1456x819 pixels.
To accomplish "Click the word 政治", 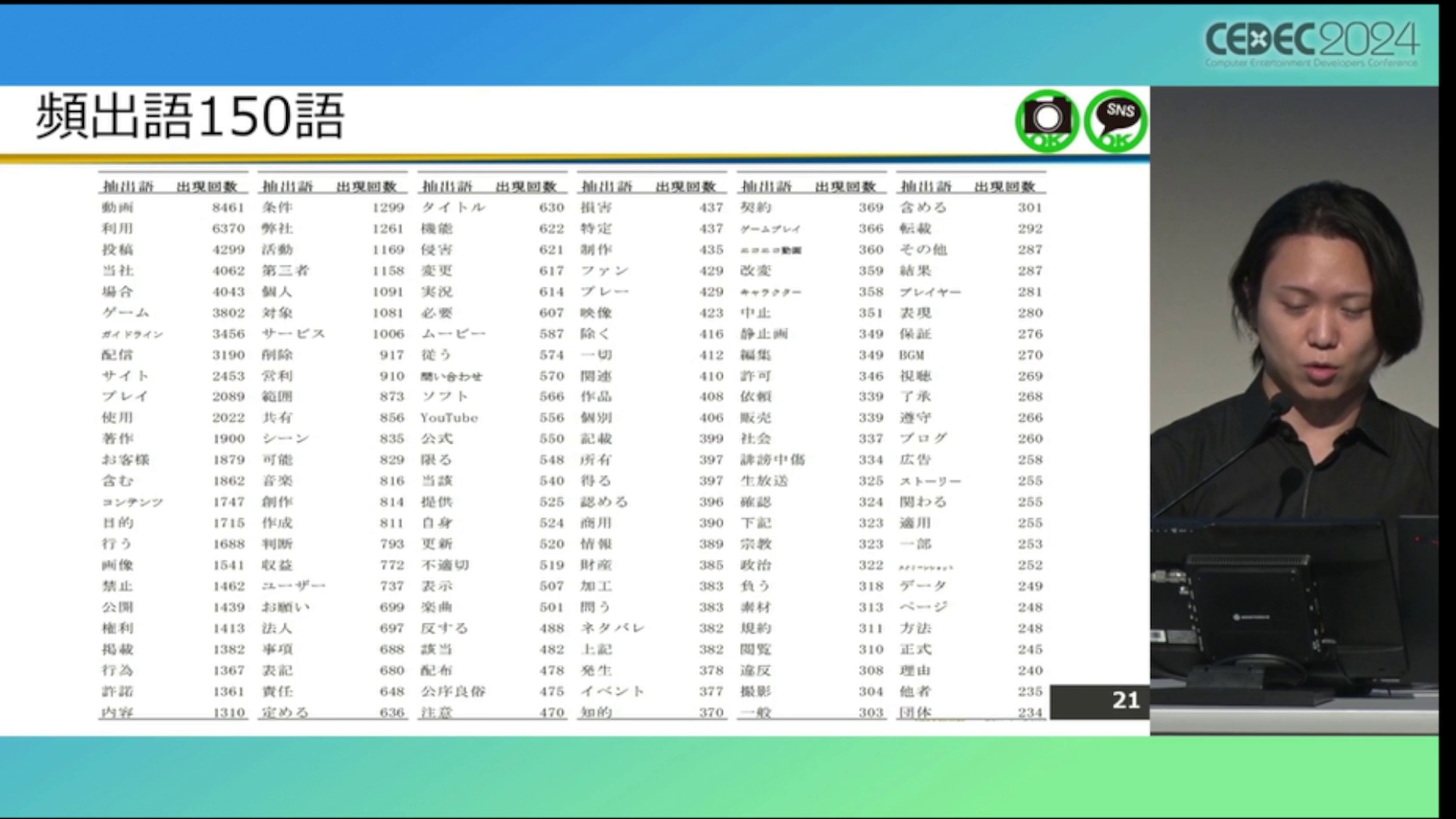I will coord(756,565).
